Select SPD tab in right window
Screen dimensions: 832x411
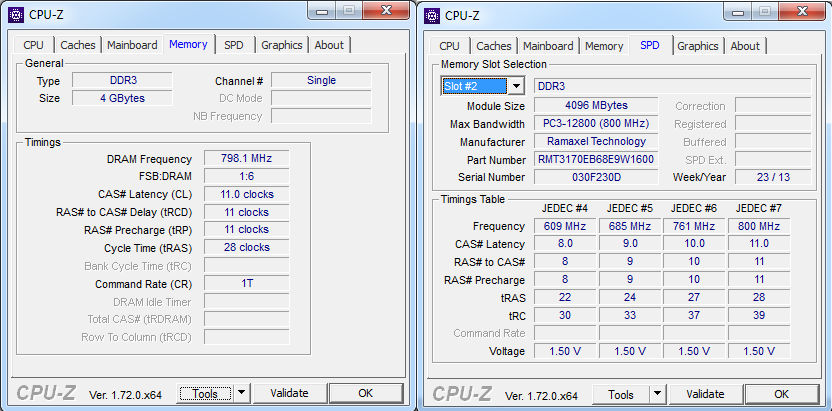click(x=650, y=46)
